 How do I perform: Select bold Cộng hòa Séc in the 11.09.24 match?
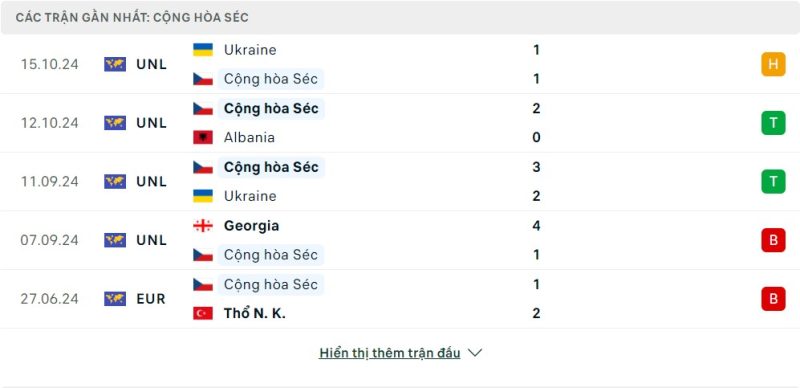(271, 167)
